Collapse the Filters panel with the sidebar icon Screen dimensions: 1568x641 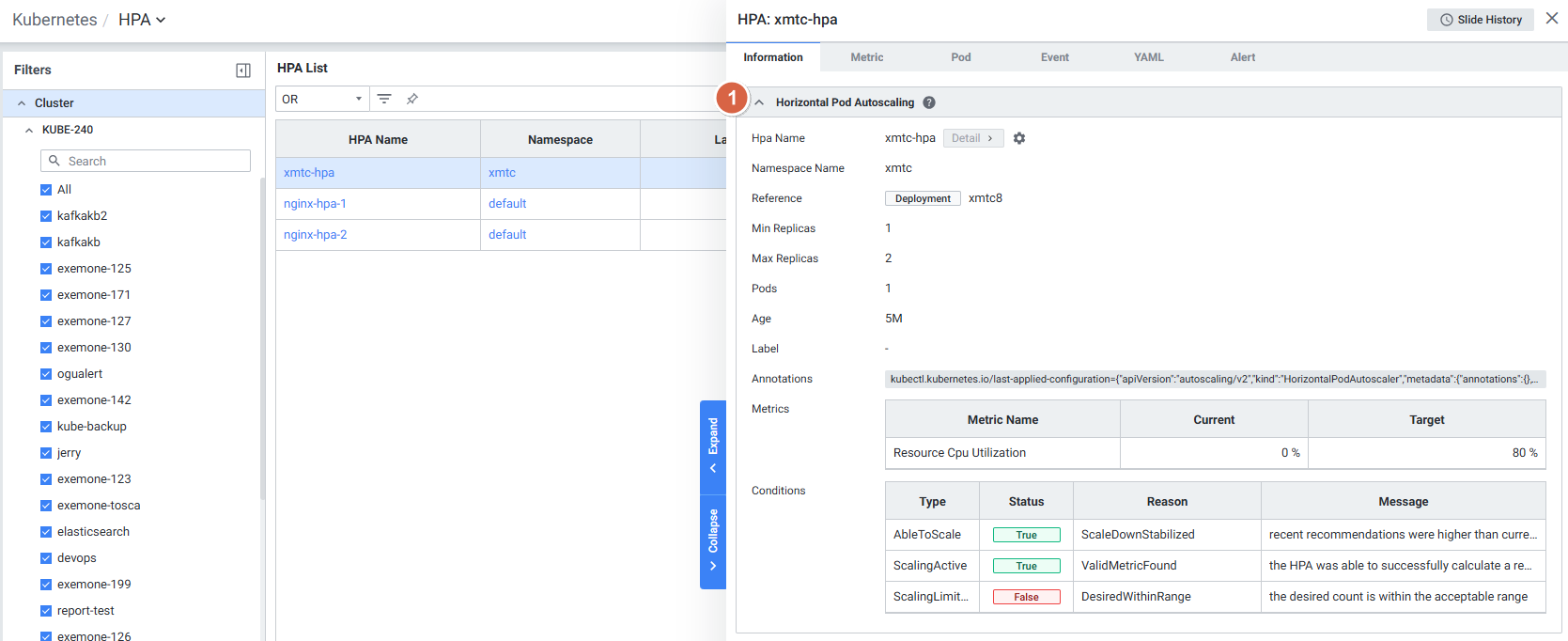point(243,70)
